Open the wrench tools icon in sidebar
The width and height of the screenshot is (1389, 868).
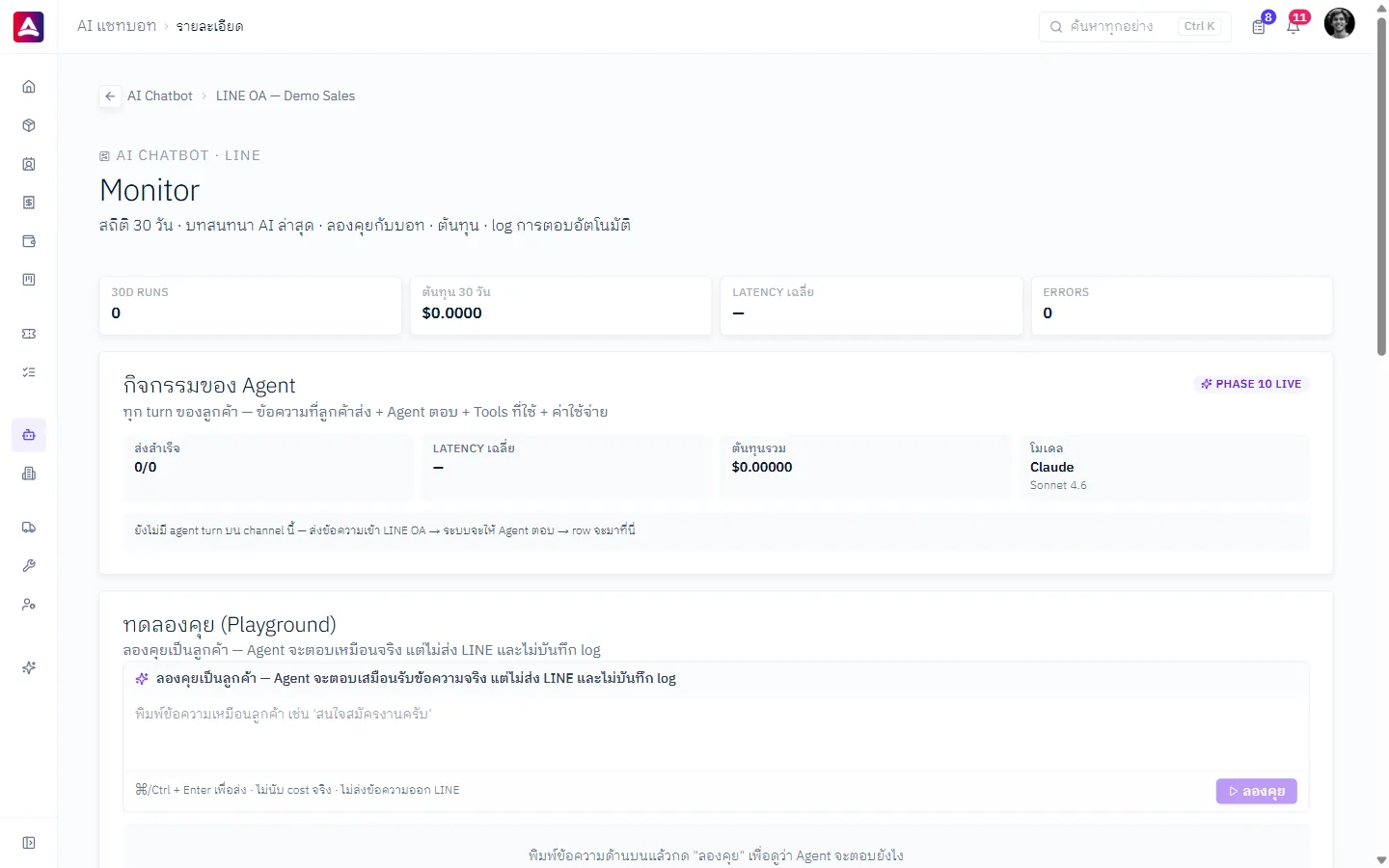(x=29, y=566)
